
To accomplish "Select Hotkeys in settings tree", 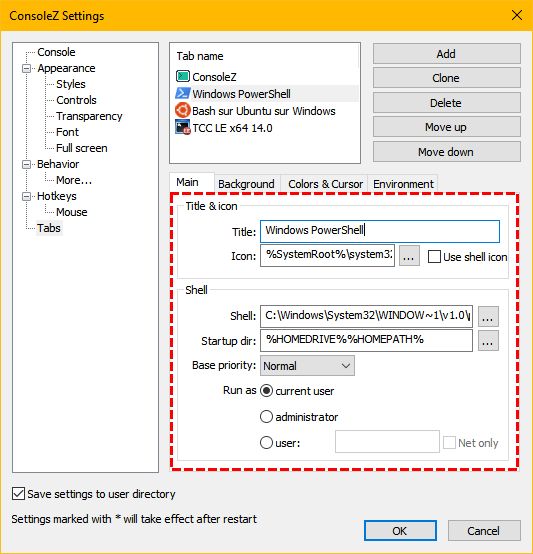I will [57, 196].
